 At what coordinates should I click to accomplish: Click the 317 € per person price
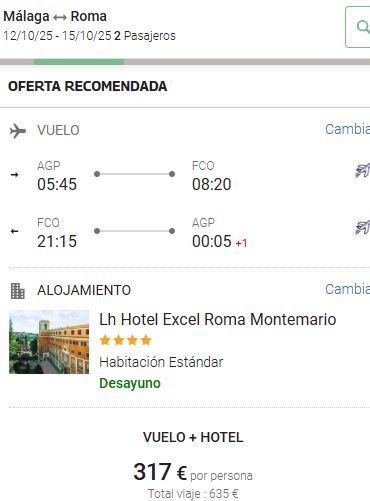point(193,472)
